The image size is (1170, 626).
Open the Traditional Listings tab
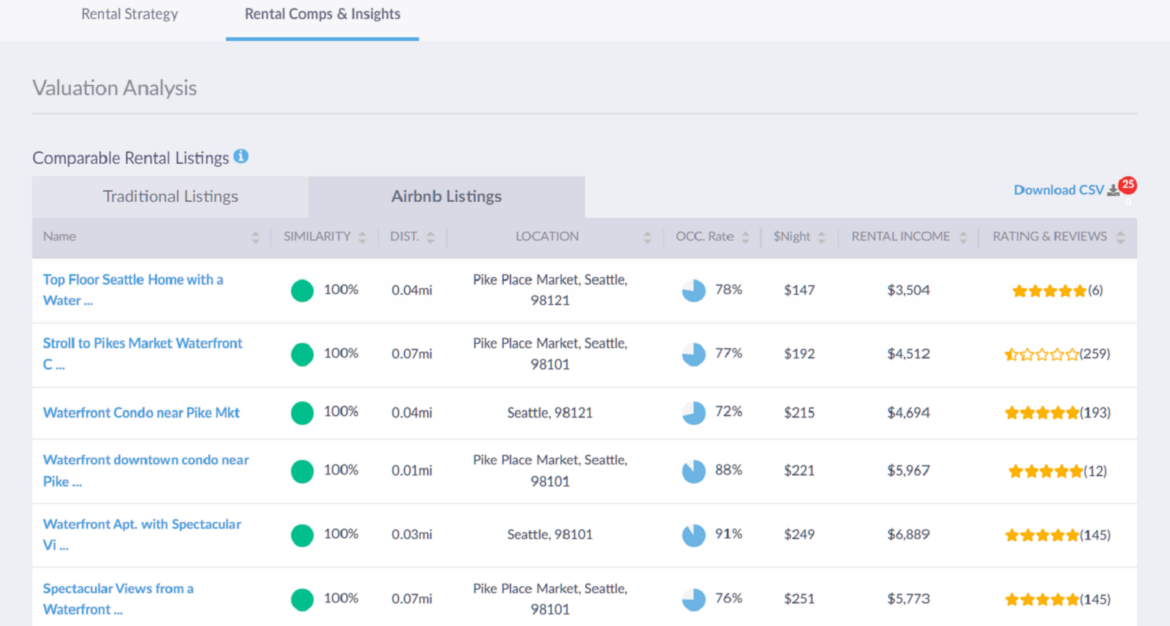(x=170, y=196)
